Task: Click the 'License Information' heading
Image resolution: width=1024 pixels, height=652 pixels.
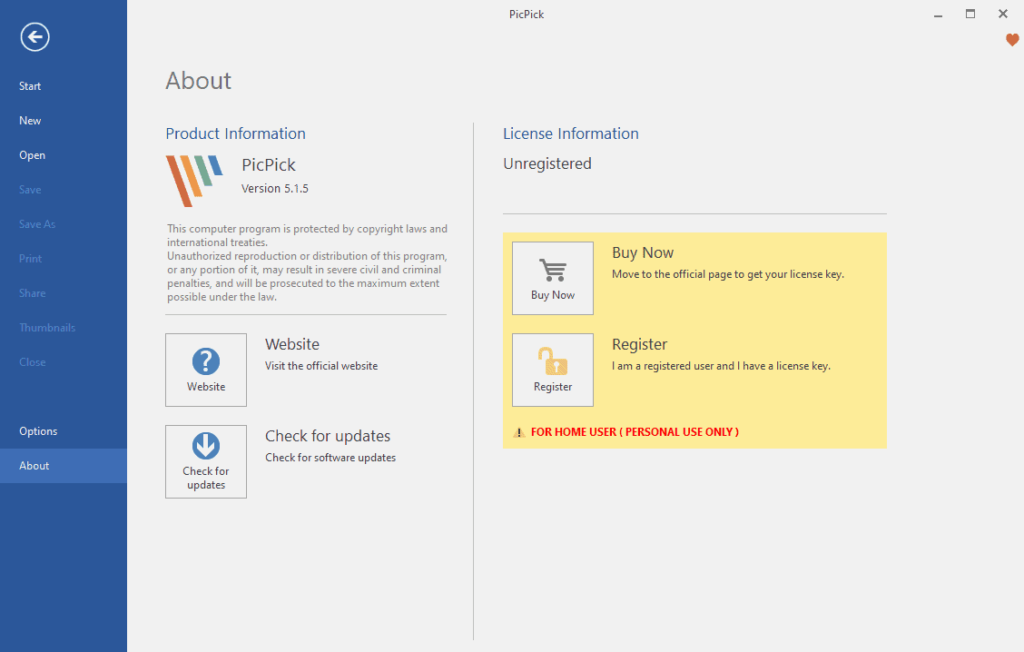Action: (571, 133)
